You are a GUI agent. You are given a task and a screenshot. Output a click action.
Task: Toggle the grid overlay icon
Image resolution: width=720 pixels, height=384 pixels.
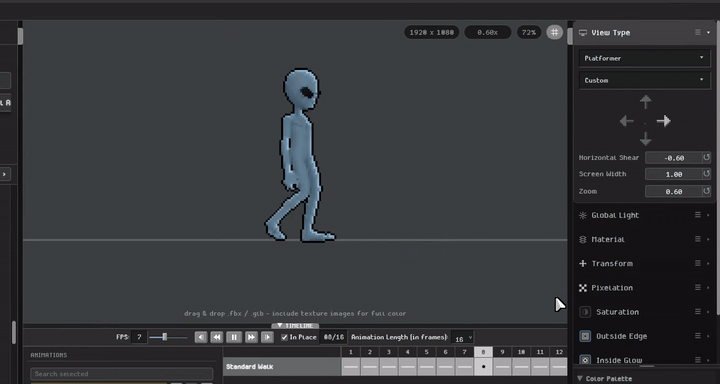coord(555,32)
